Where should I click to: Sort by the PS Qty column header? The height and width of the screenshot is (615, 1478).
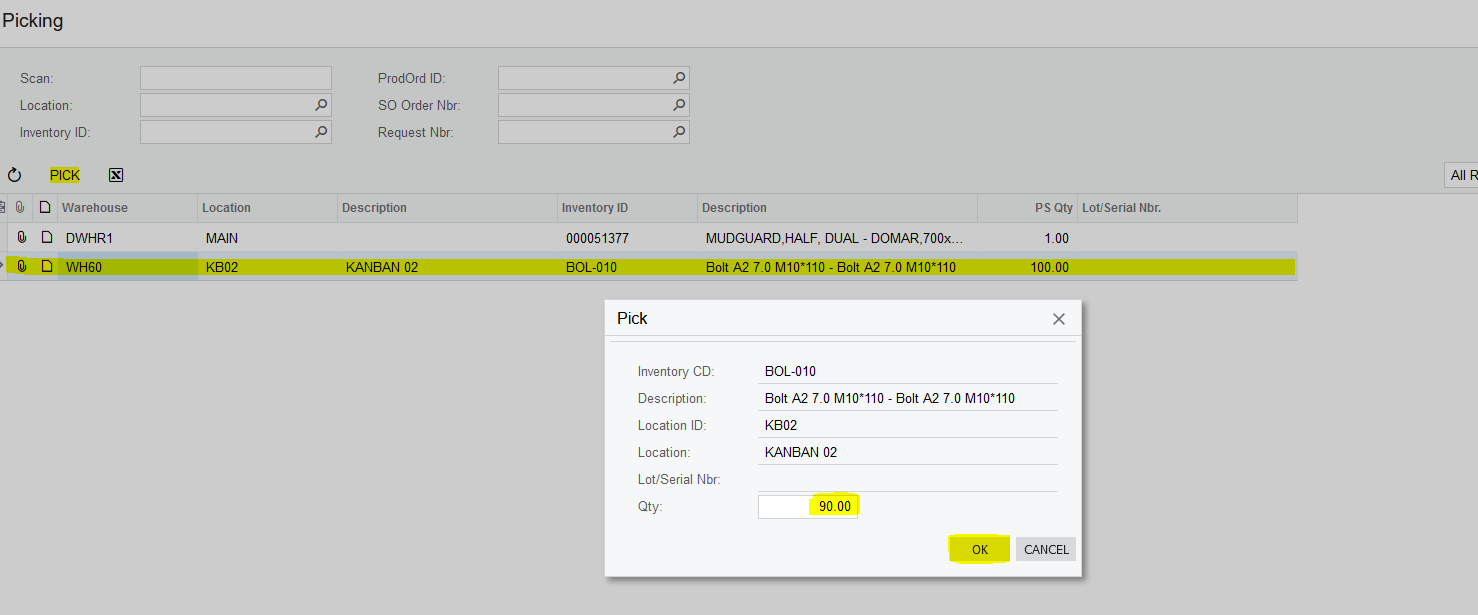[x=1053, y=208]
